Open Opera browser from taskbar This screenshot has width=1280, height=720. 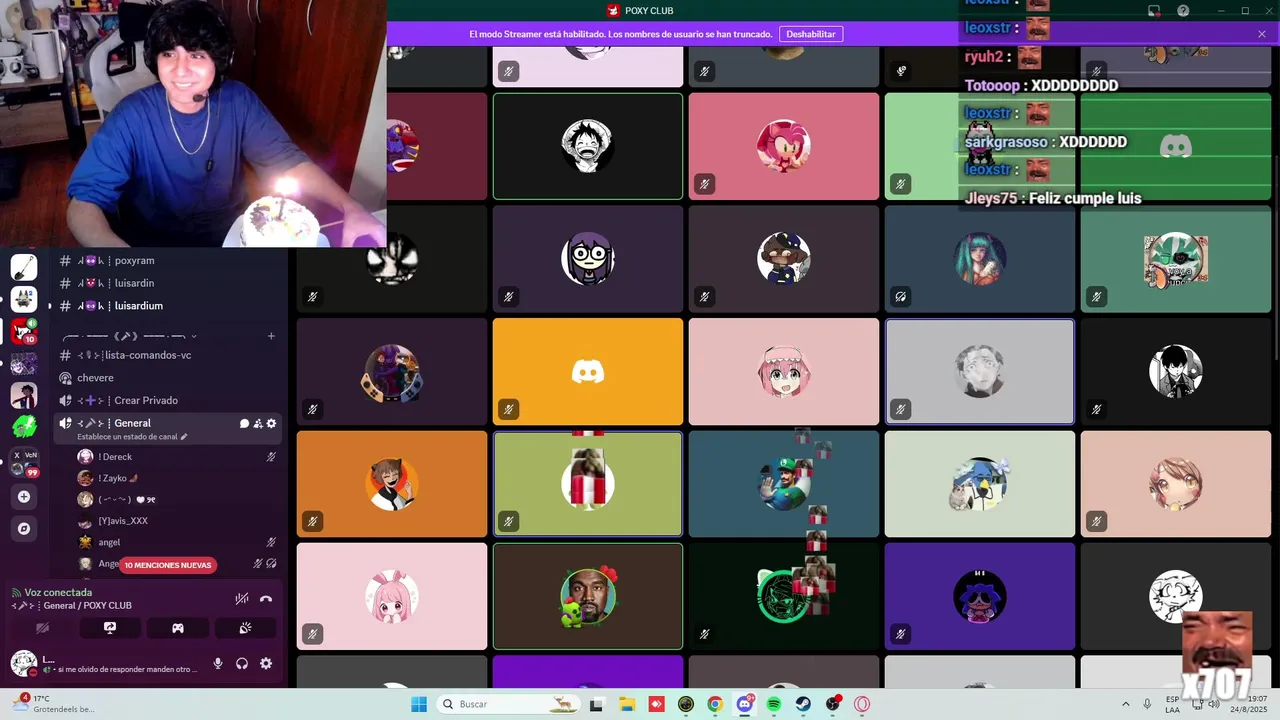pyautogui.click(x=862, y=704)
